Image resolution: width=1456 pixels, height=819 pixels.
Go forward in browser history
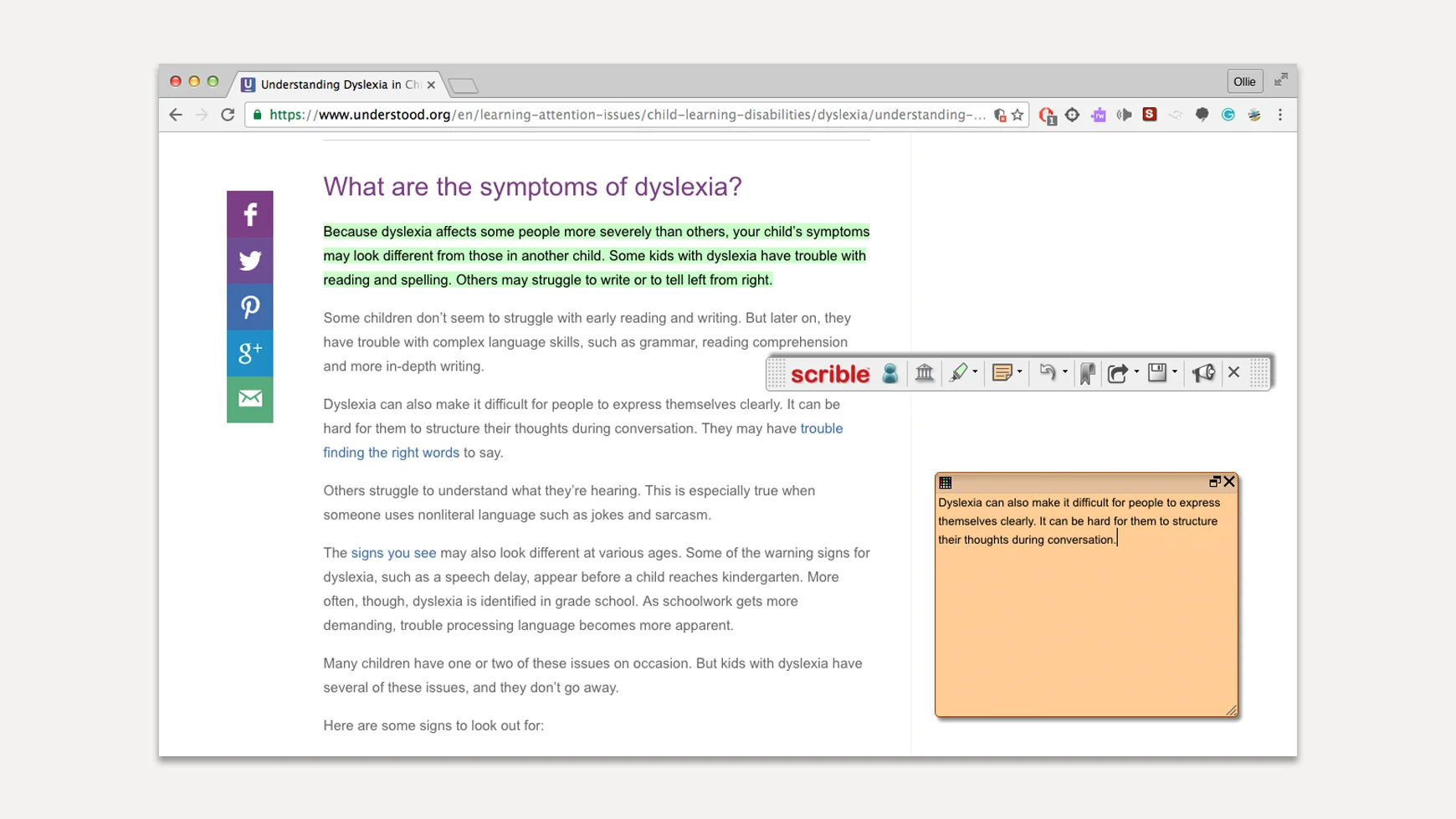[202, 115]
